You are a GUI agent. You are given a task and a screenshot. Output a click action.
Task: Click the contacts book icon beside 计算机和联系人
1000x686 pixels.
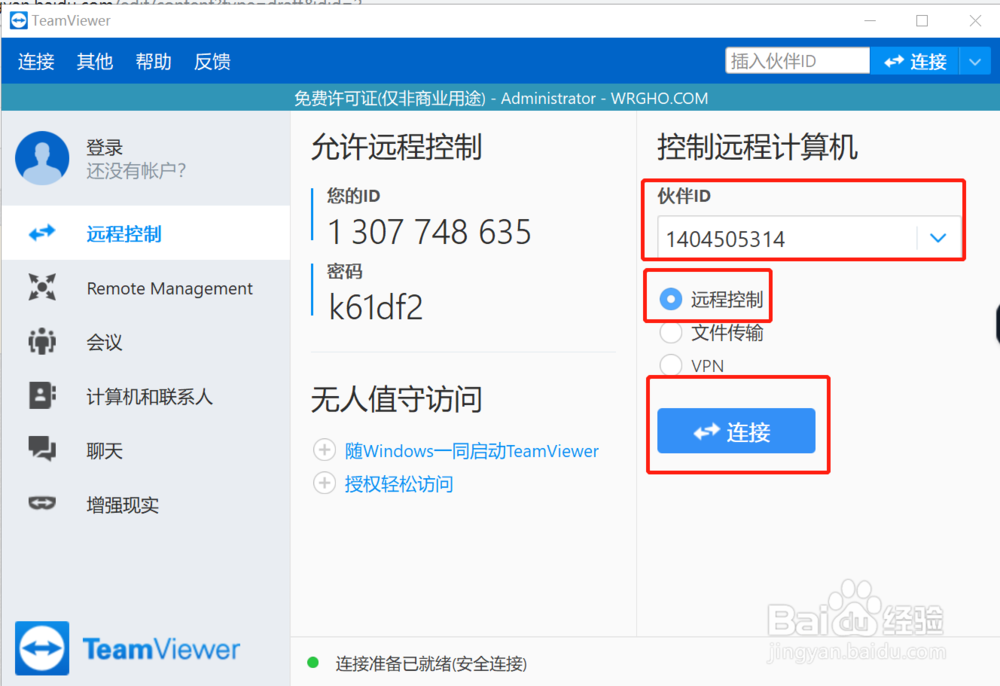click(x=42, y=396)
